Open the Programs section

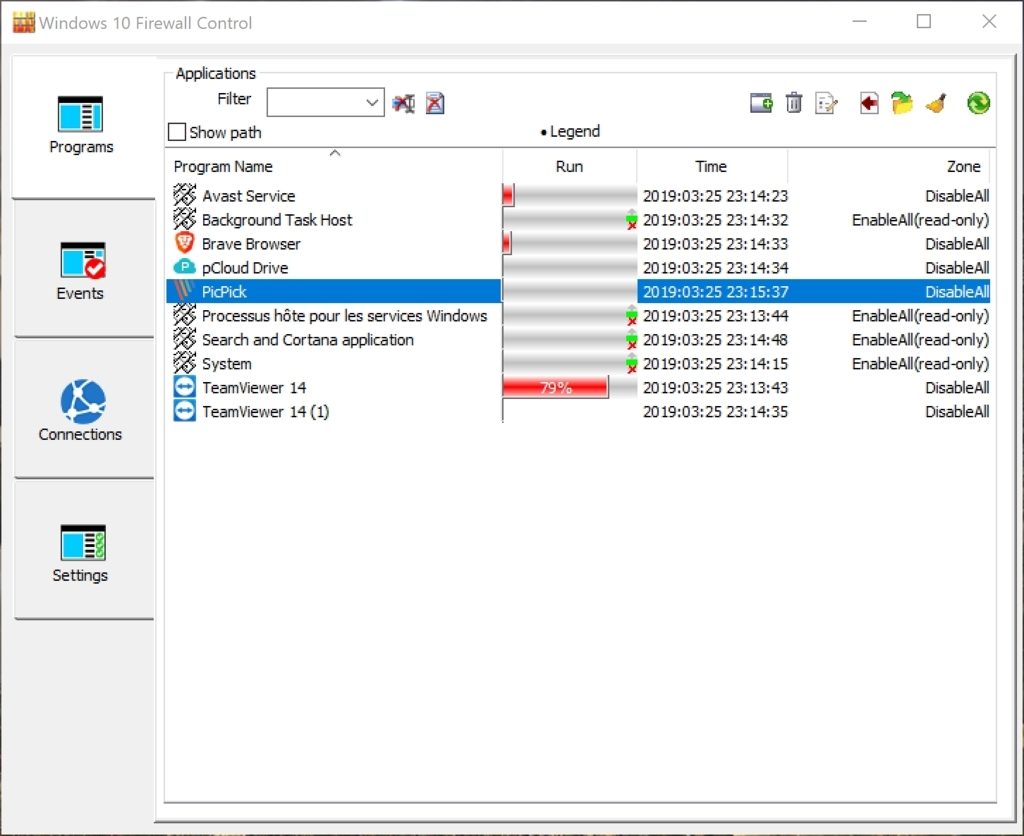click(x=82, y=125)
